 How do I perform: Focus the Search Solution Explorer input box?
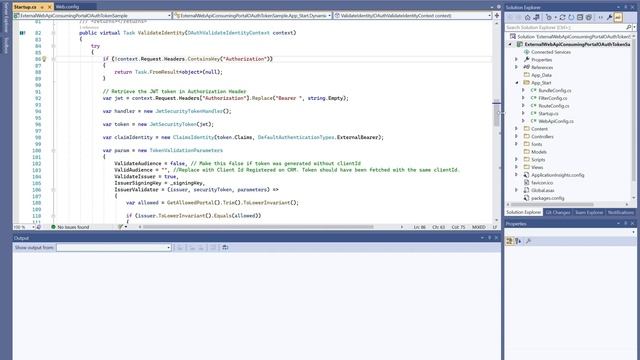coord(565,27)
